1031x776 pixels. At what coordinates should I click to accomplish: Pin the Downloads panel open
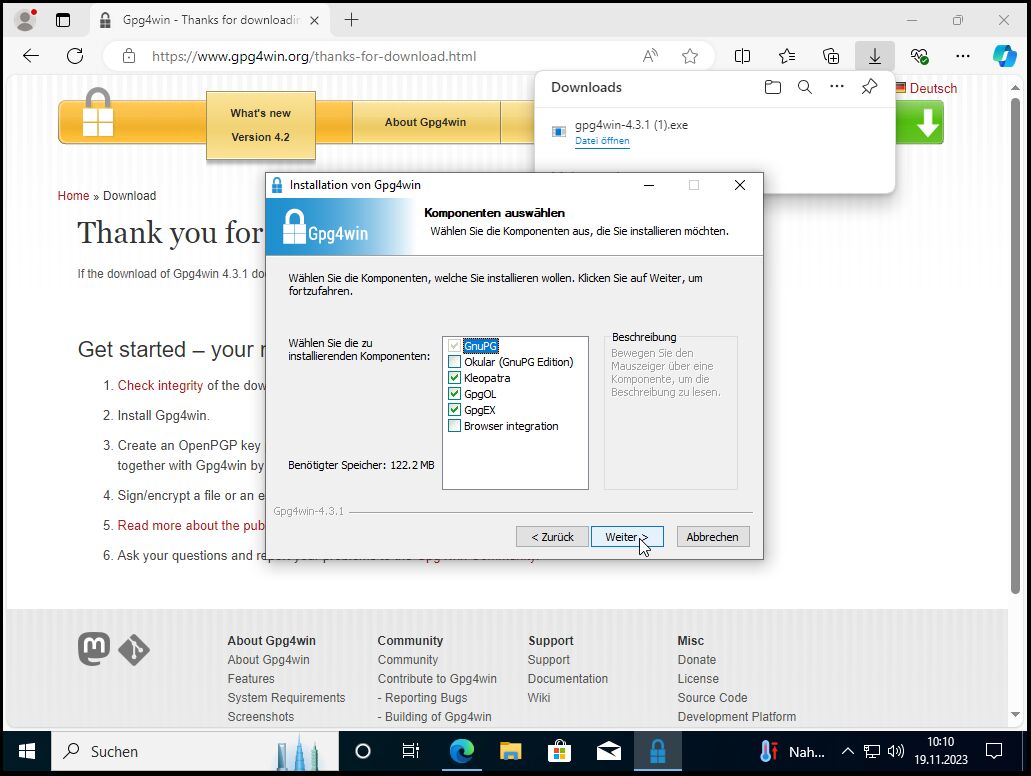coord(869,87)
